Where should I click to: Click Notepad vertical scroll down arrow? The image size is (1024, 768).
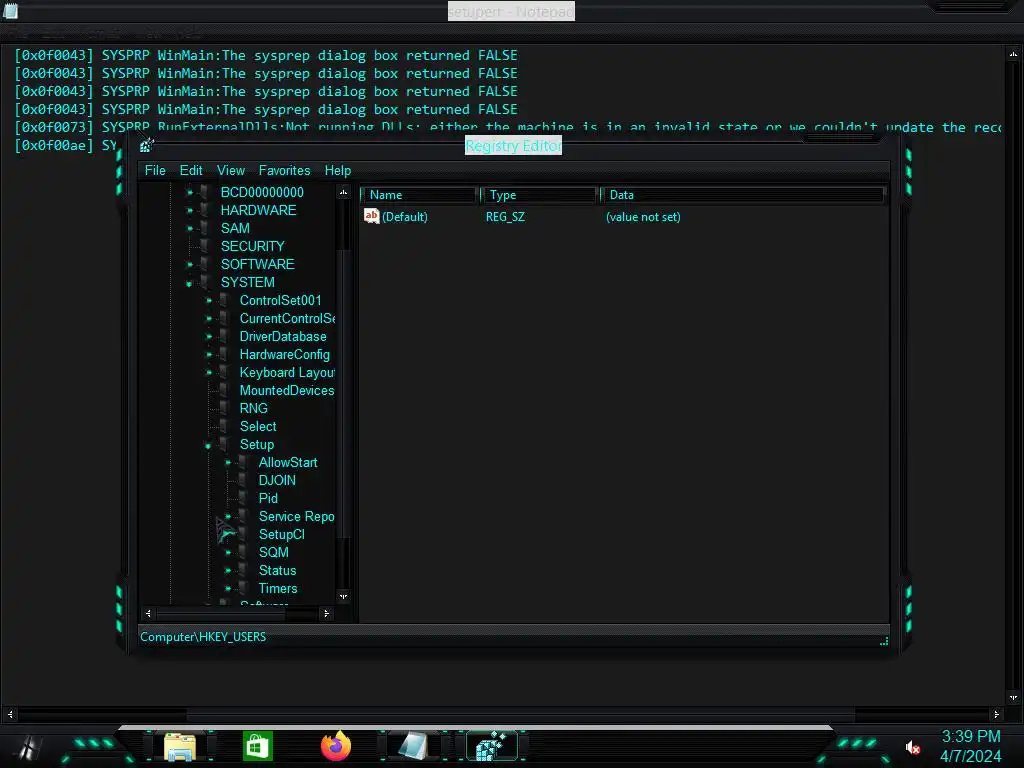tap(1013, 697)
